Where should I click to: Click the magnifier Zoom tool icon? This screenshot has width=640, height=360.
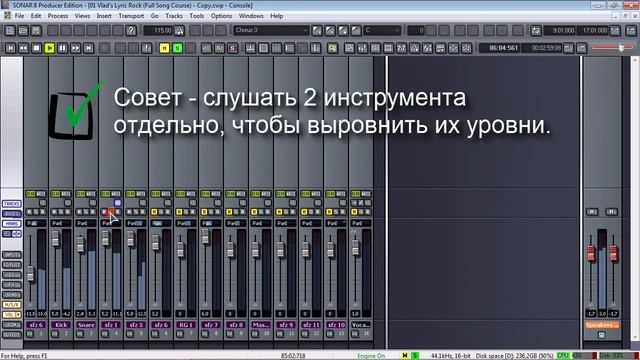[332, 48]
